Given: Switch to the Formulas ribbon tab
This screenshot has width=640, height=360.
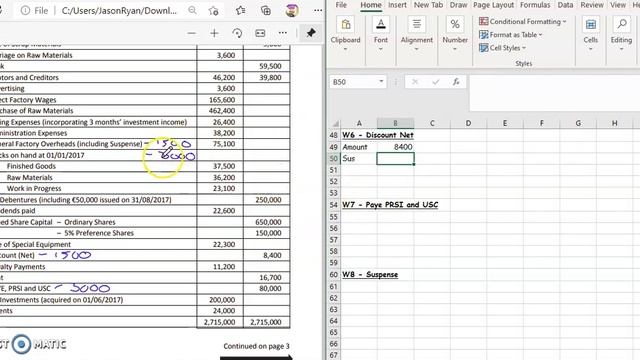Looking at the screenshot, I should point(535,5).
